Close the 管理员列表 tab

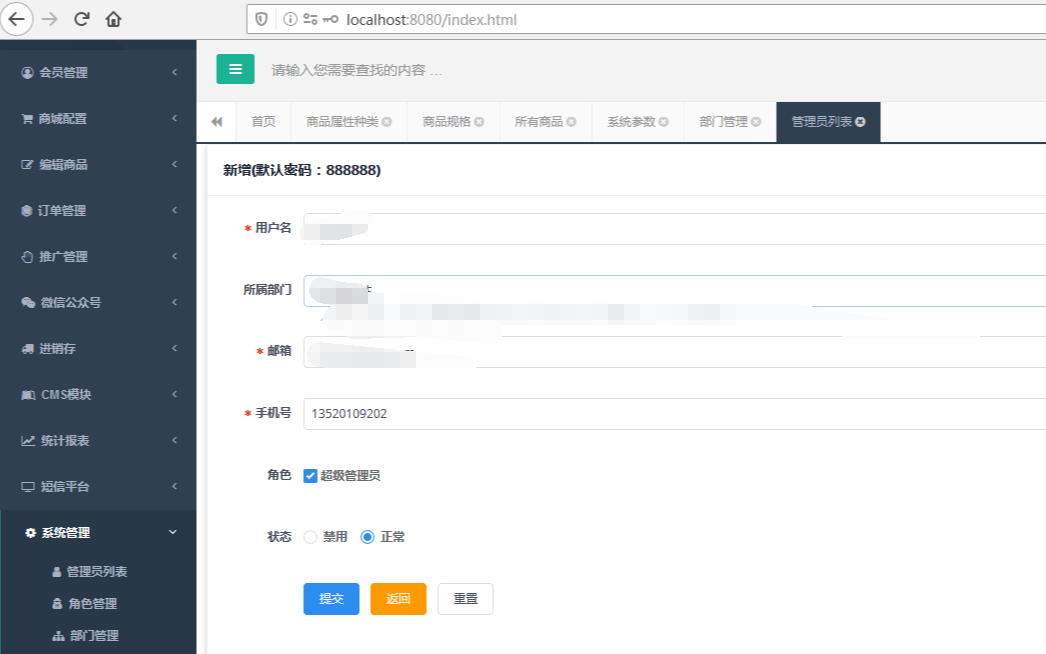tap(861, 121)
